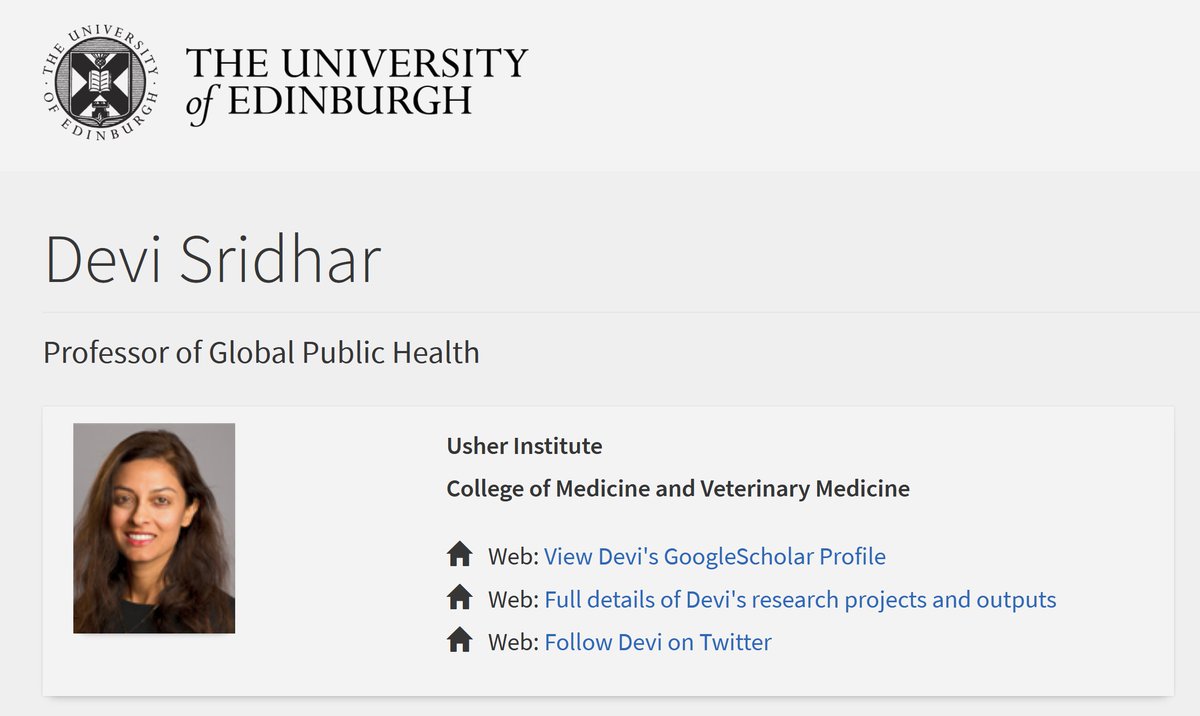The height and width of the screenshot is (716, 1200).
Task: Open the Follow Devi on Twitter link
Action: click(x=658, y=642)
